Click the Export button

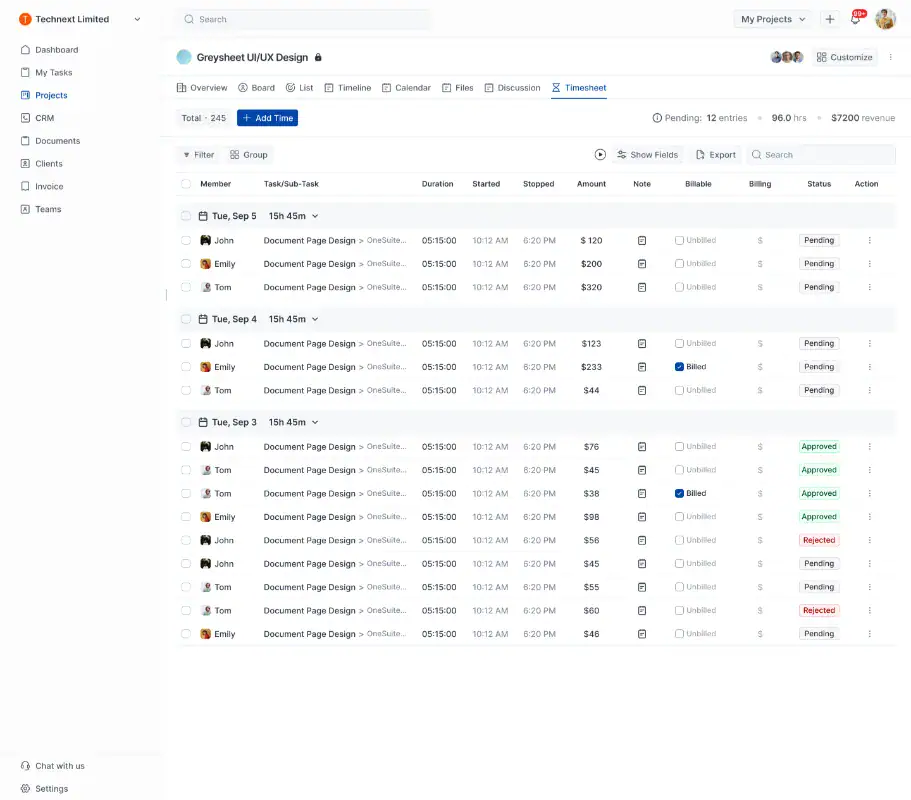pos(716,155)
